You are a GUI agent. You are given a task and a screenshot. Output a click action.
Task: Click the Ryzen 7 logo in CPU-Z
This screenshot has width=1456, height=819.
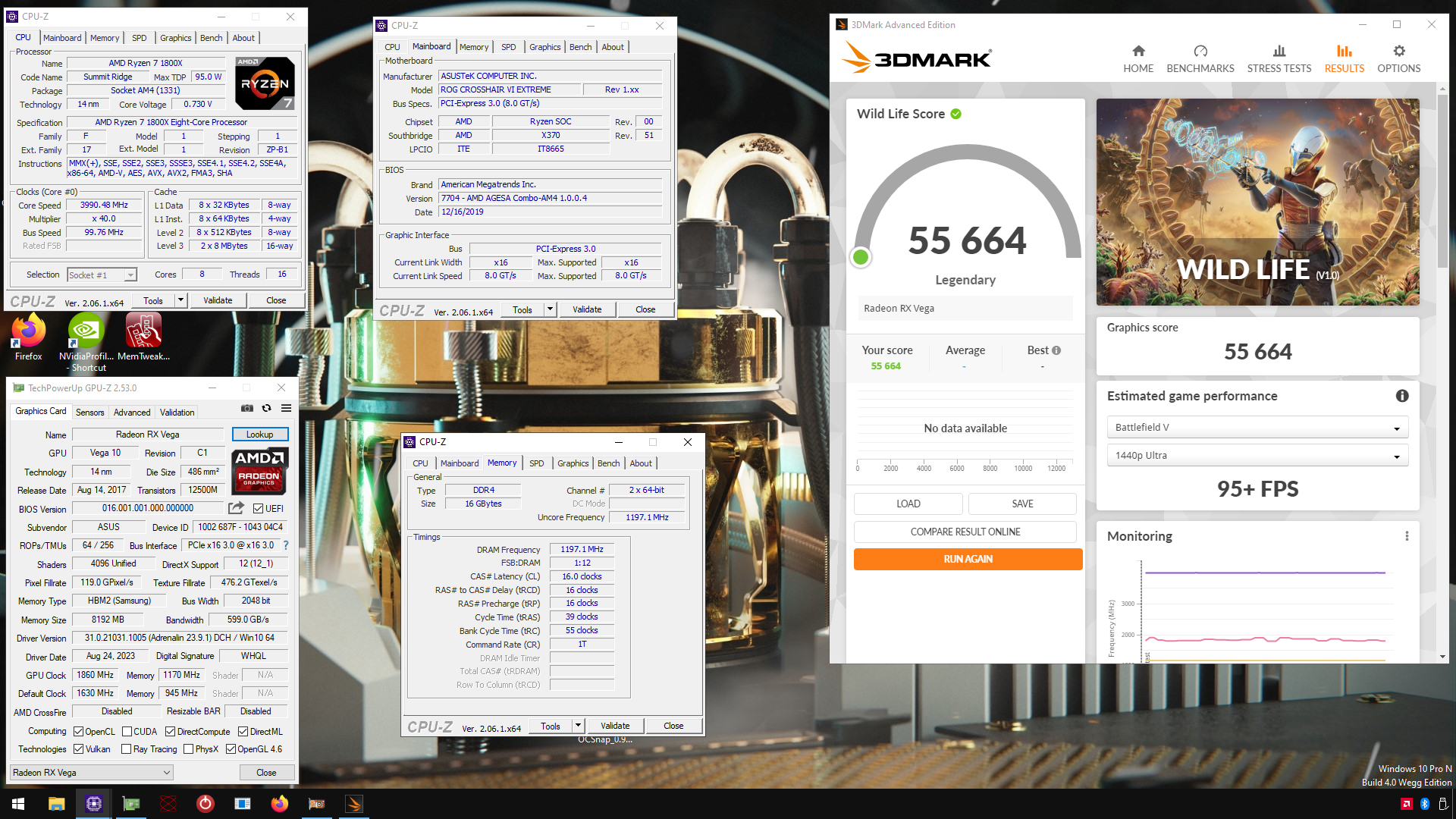pos(265,83)
